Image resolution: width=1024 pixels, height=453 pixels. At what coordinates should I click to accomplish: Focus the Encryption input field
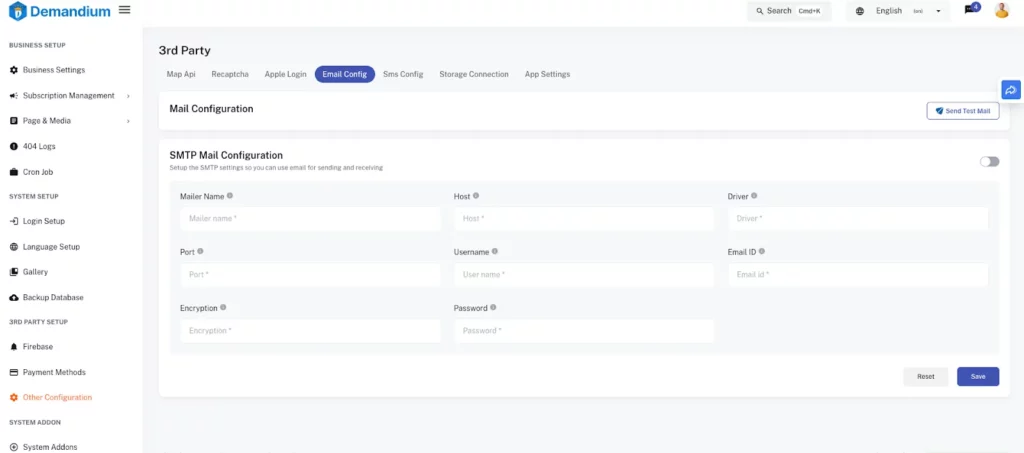(x=310, y=331)
